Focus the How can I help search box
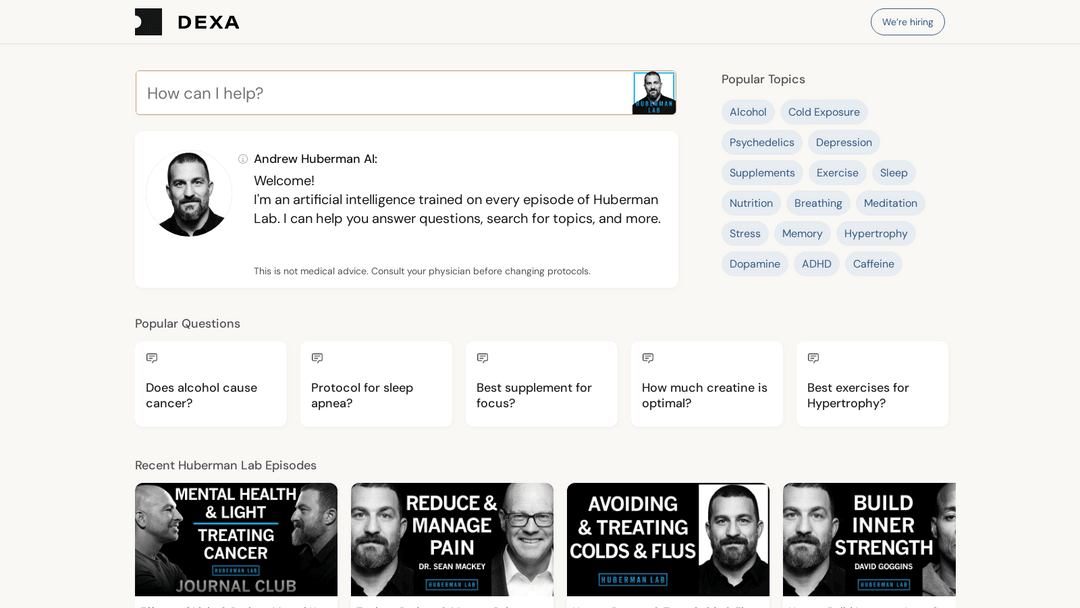 coord(384,93)
